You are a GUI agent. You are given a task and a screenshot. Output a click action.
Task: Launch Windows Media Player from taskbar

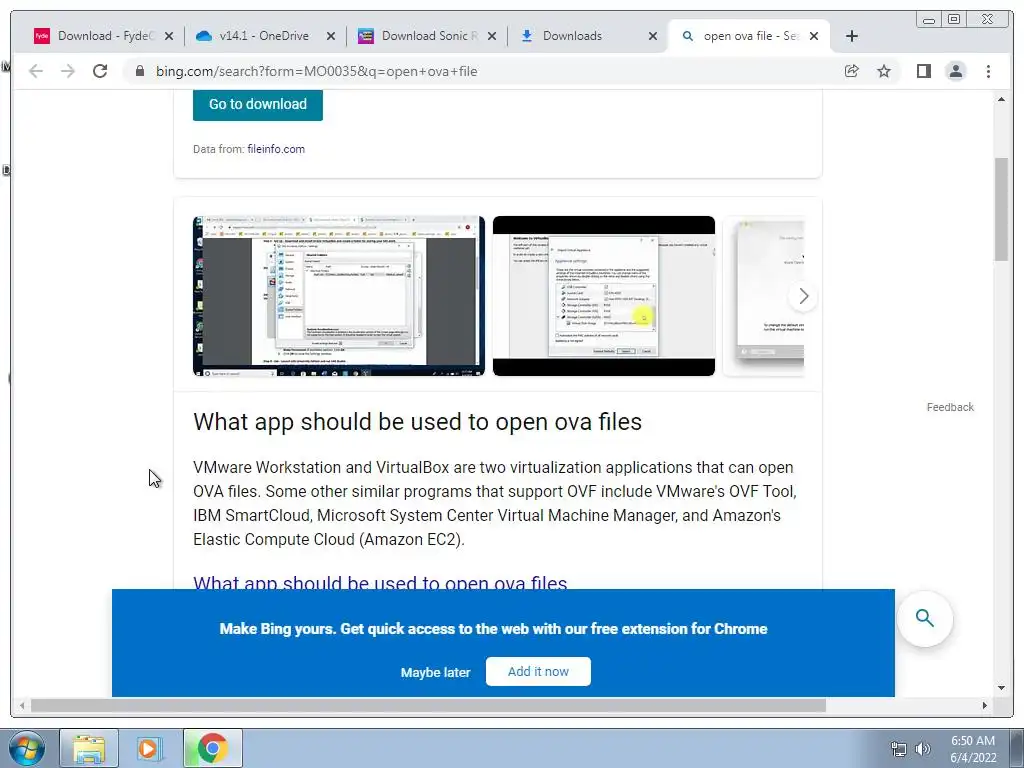coord(150,748)
